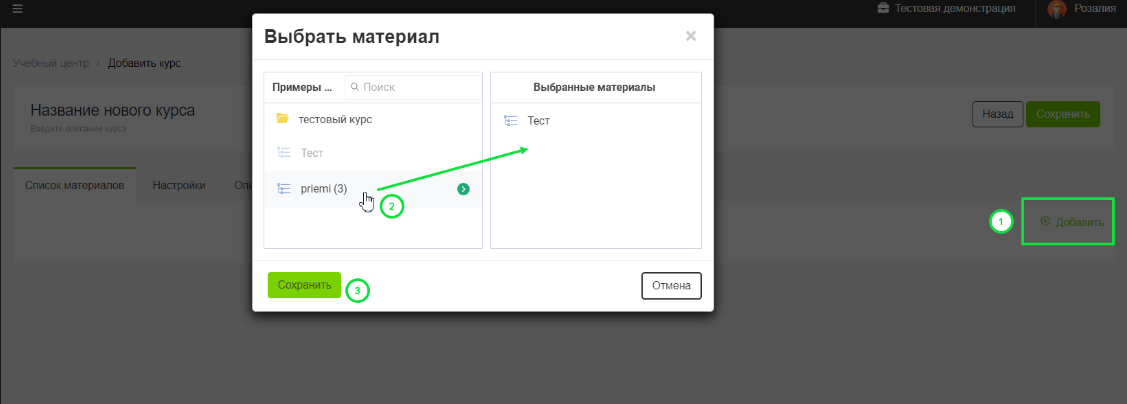Click green arrow to add priemi (3)

point(464,189)
